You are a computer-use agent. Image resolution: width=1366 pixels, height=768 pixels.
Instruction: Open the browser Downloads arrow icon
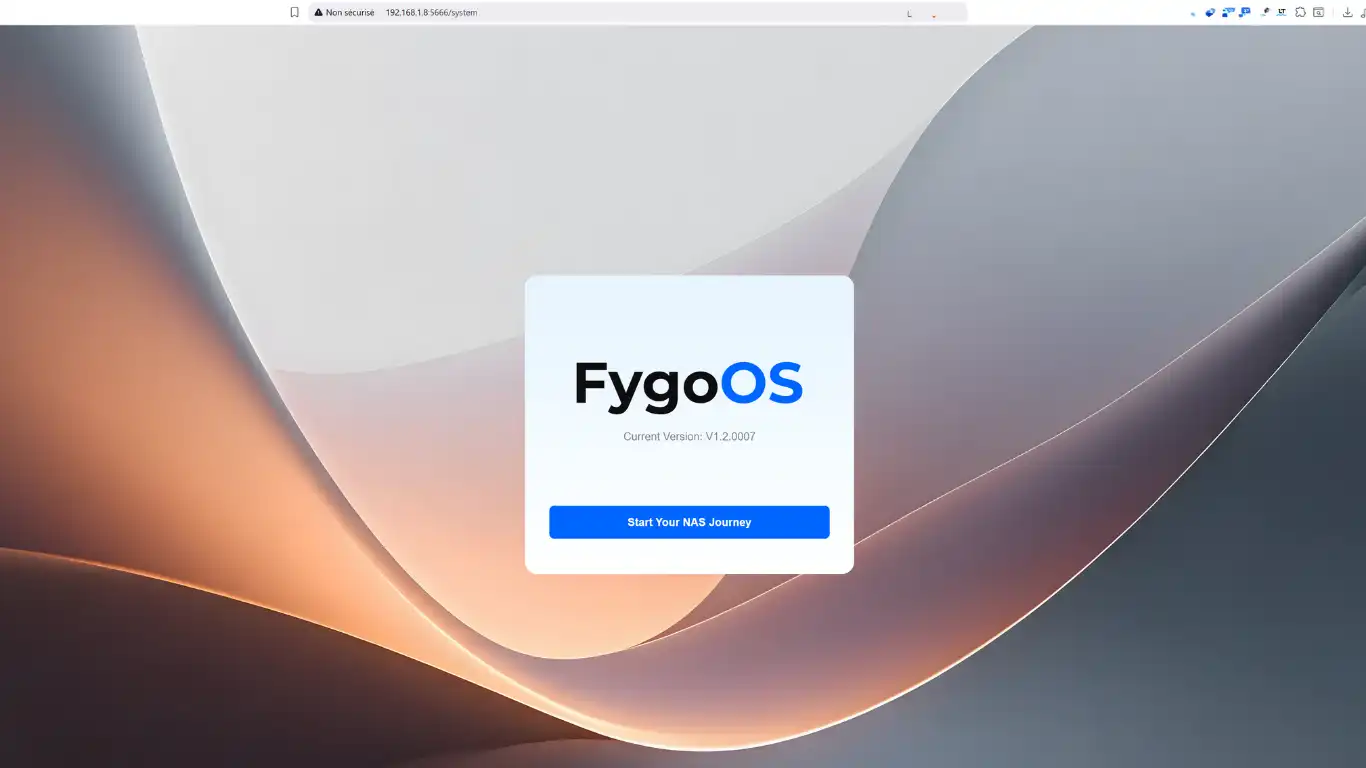[1347, 12]
